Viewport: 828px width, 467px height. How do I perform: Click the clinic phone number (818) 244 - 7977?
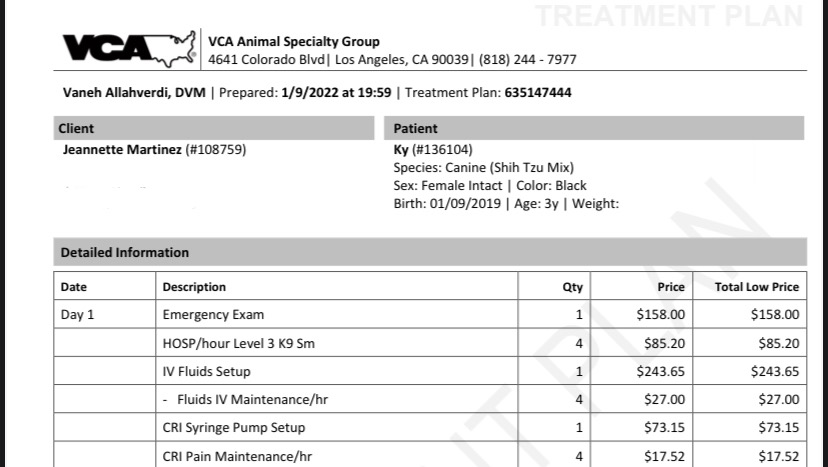[x=528, y=59]
